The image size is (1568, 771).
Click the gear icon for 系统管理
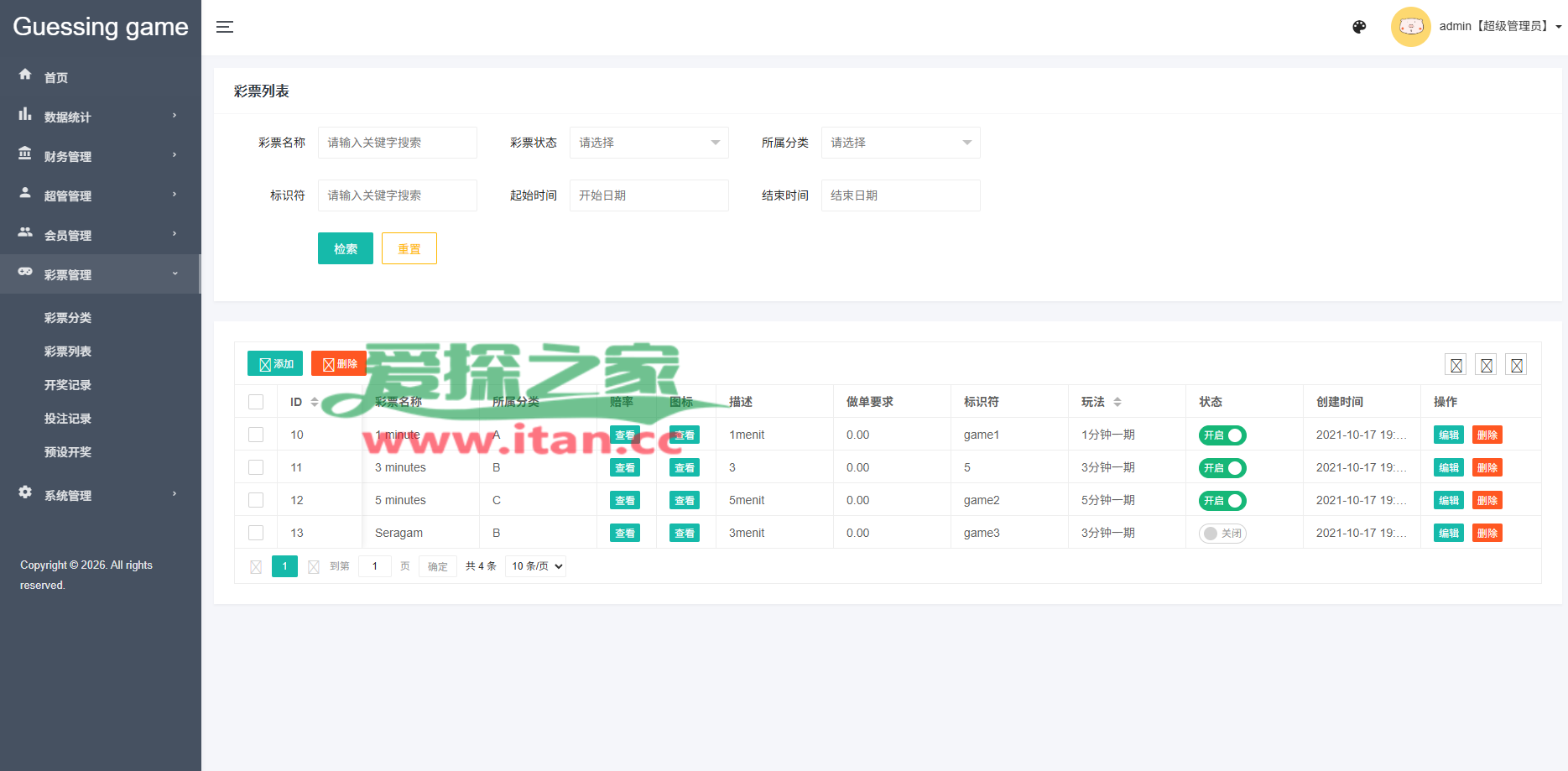point(25,492)
